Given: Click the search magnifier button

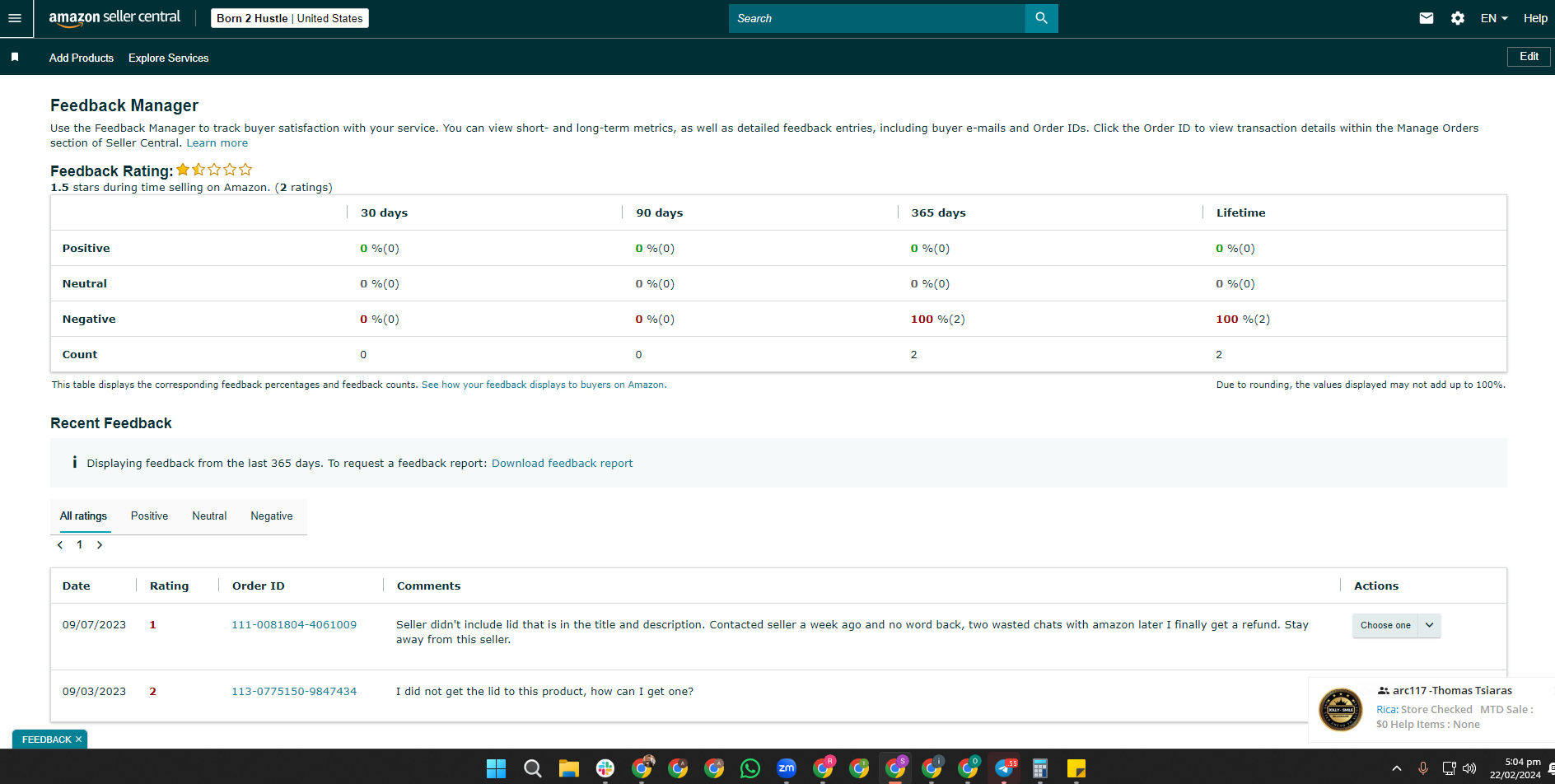Looking at the screenshot, I should pyautogui.click(x=1041, y=18).
